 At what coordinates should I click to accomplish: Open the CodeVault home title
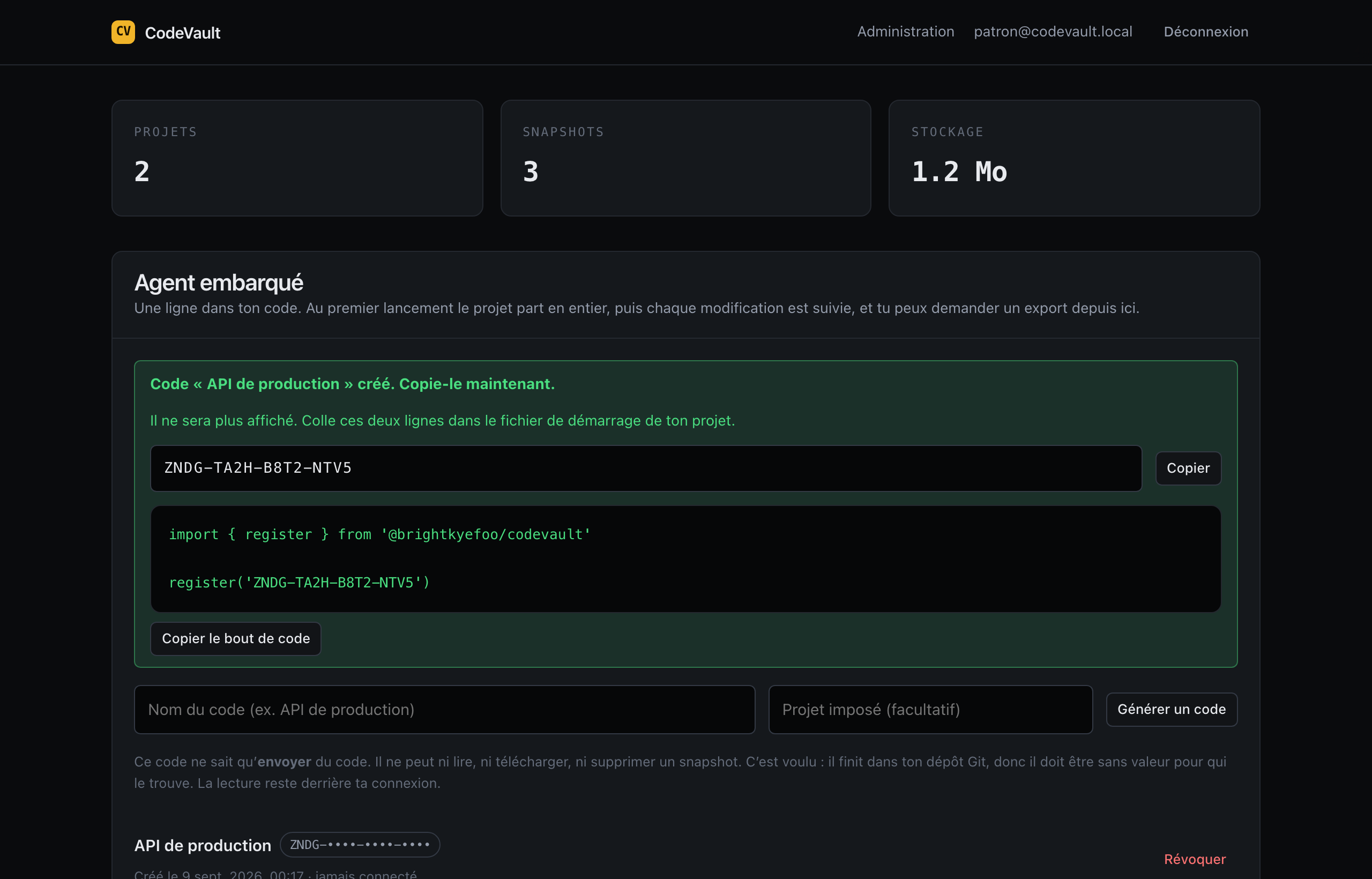[183, 33]
